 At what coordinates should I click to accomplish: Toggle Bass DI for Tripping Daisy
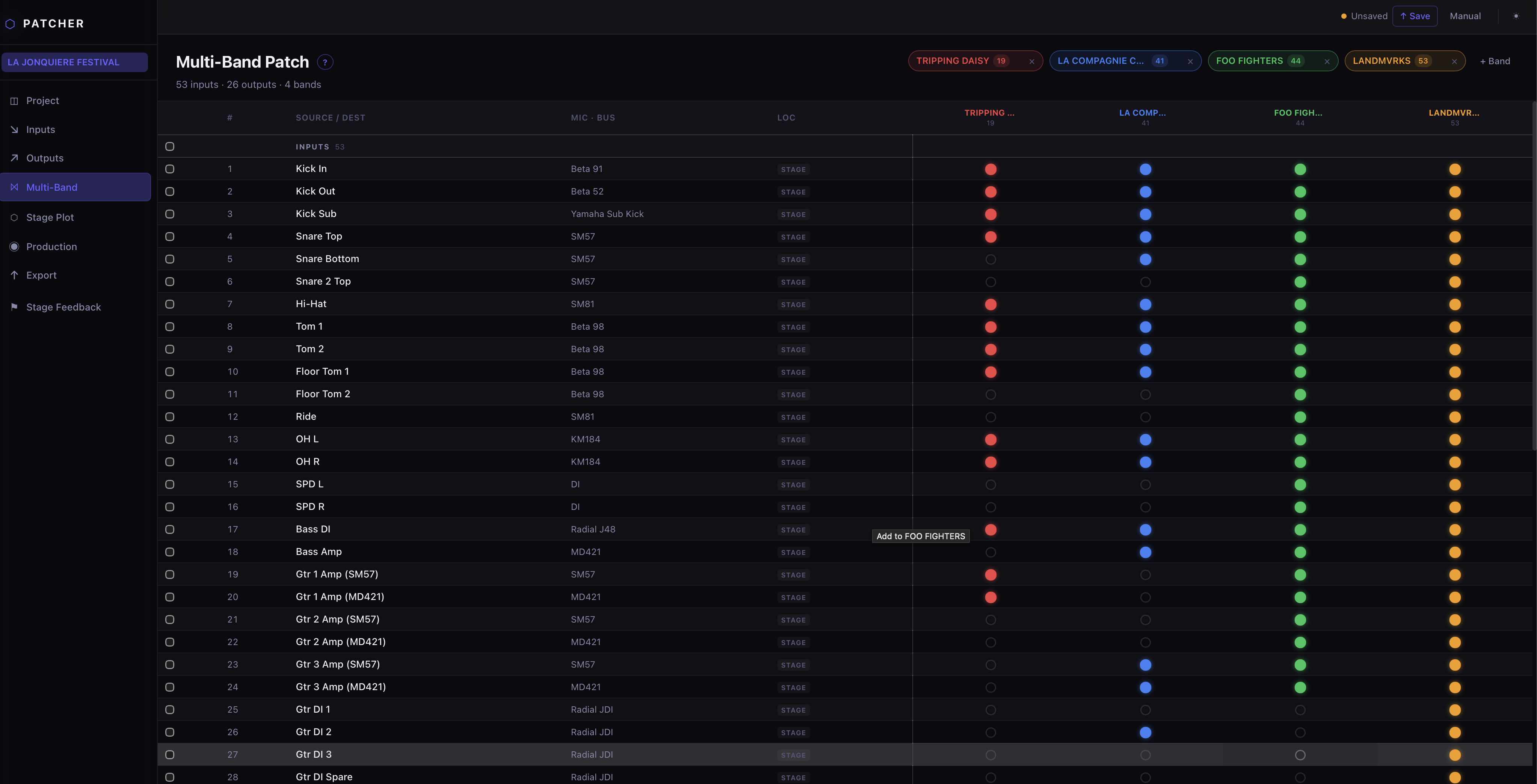pyautogui.click(x=990, y=530)
